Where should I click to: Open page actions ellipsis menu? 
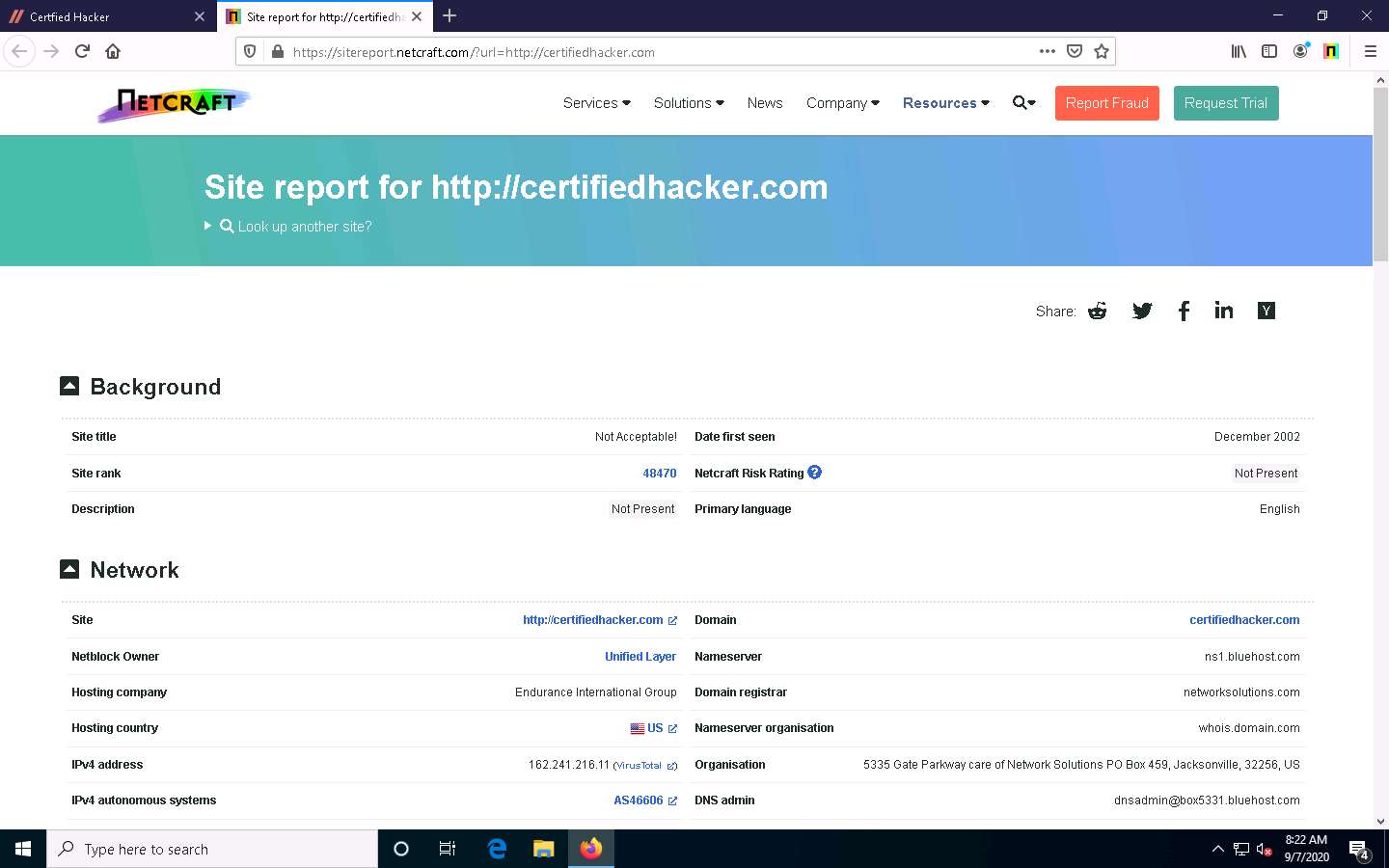[1048, 52]
